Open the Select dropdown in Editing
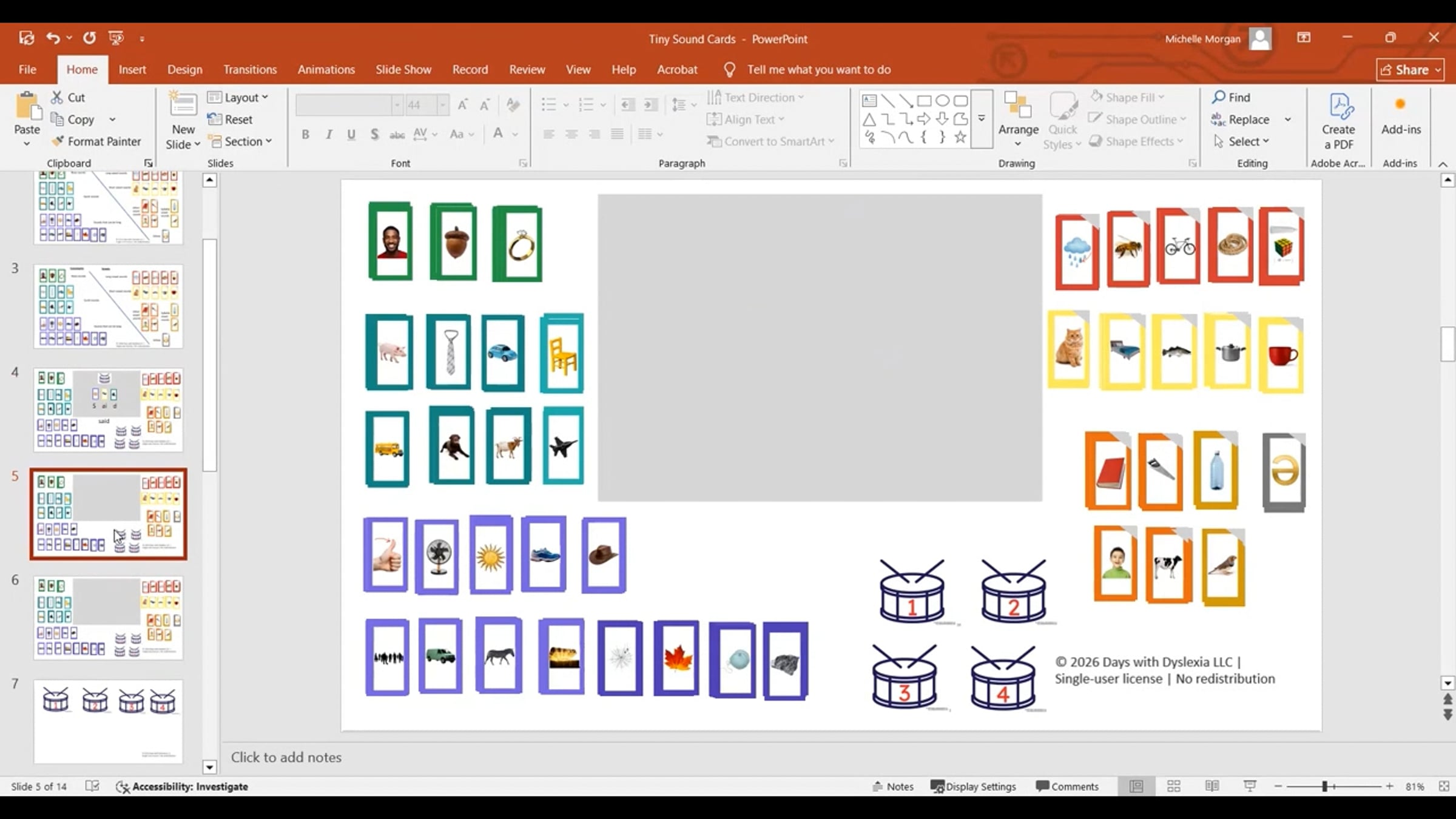The image size is (1456, 819). pos(1241,141)
